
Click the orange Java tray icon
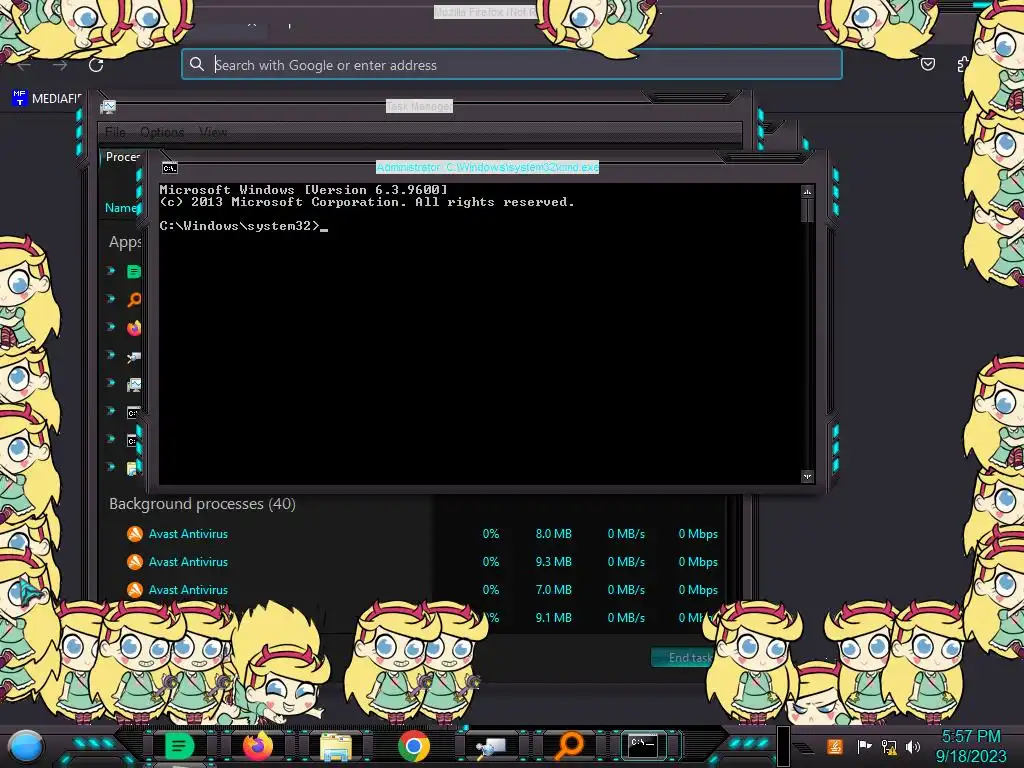[x=834, y=746]
